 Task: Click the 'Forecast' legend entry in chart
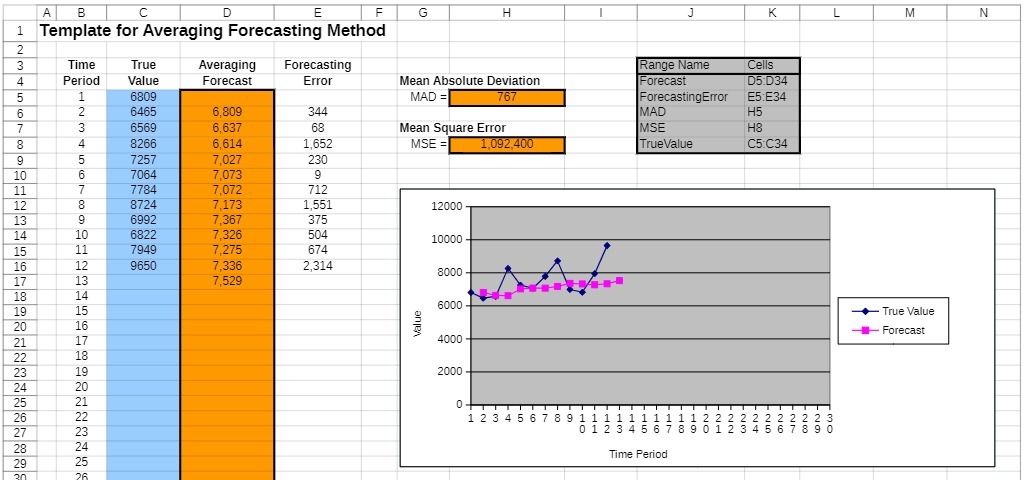[x=889, y=330]
